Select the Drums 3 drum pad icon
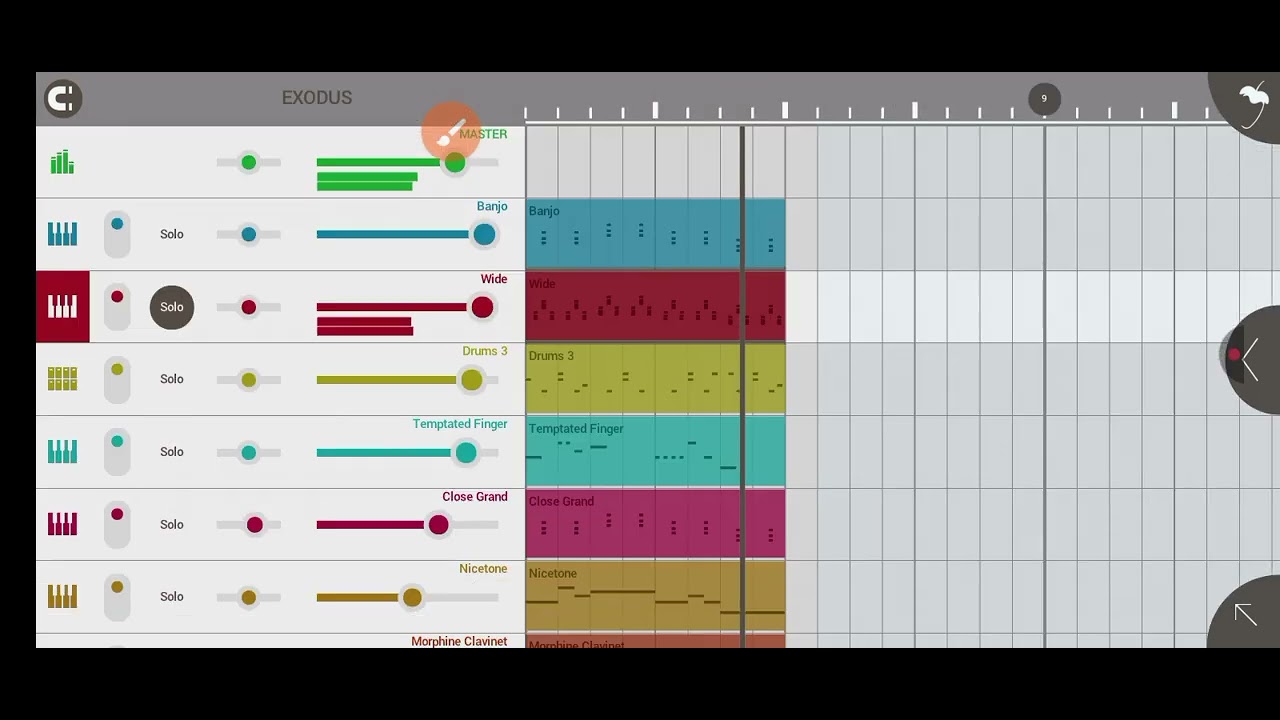 [x=62, y=379]
